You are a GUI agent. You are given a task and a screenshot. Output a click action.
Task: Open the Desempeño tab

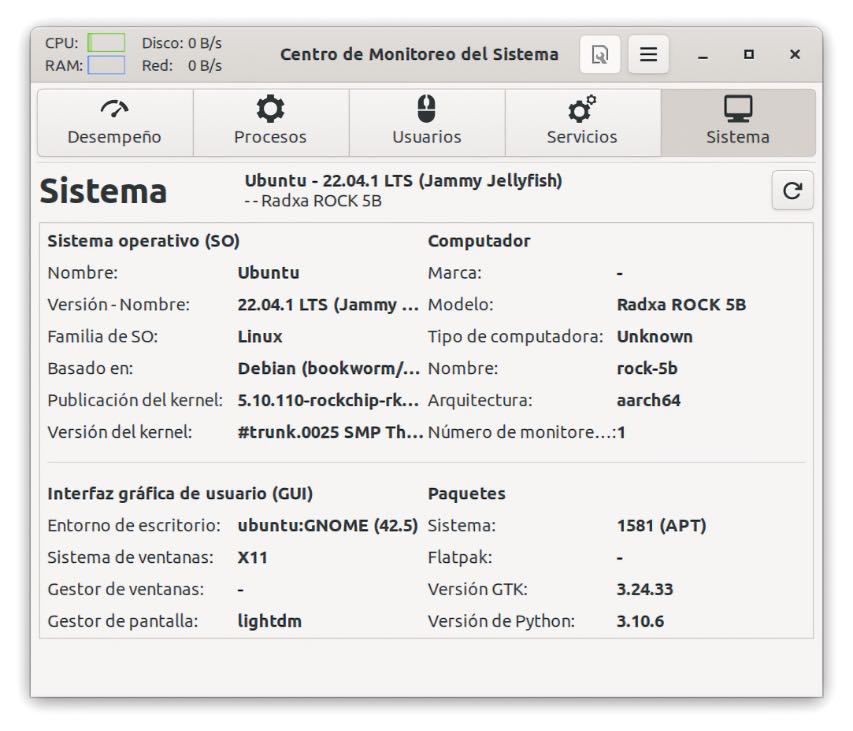[x=115, y=123]
